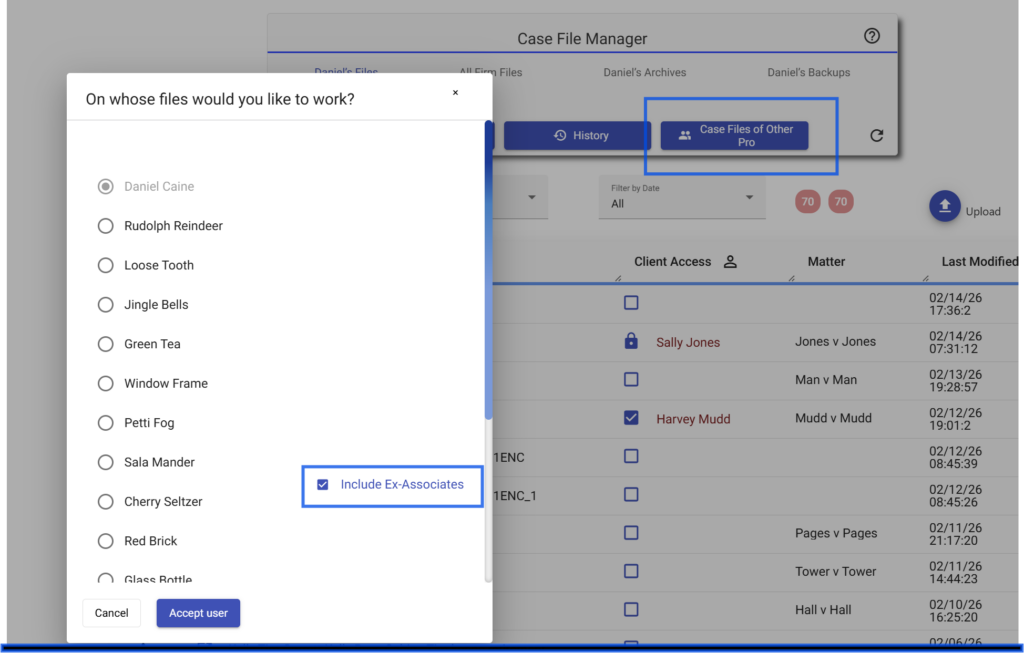Click the refresh icon beside Case Files button

877,136
